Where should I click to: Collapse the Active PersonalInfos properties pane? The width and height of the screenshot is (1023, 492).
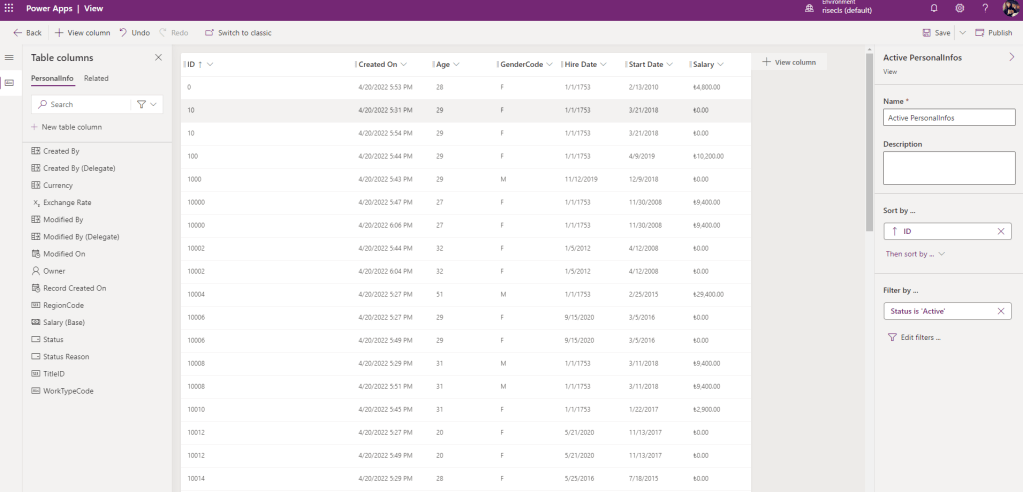click(1011, 58)
